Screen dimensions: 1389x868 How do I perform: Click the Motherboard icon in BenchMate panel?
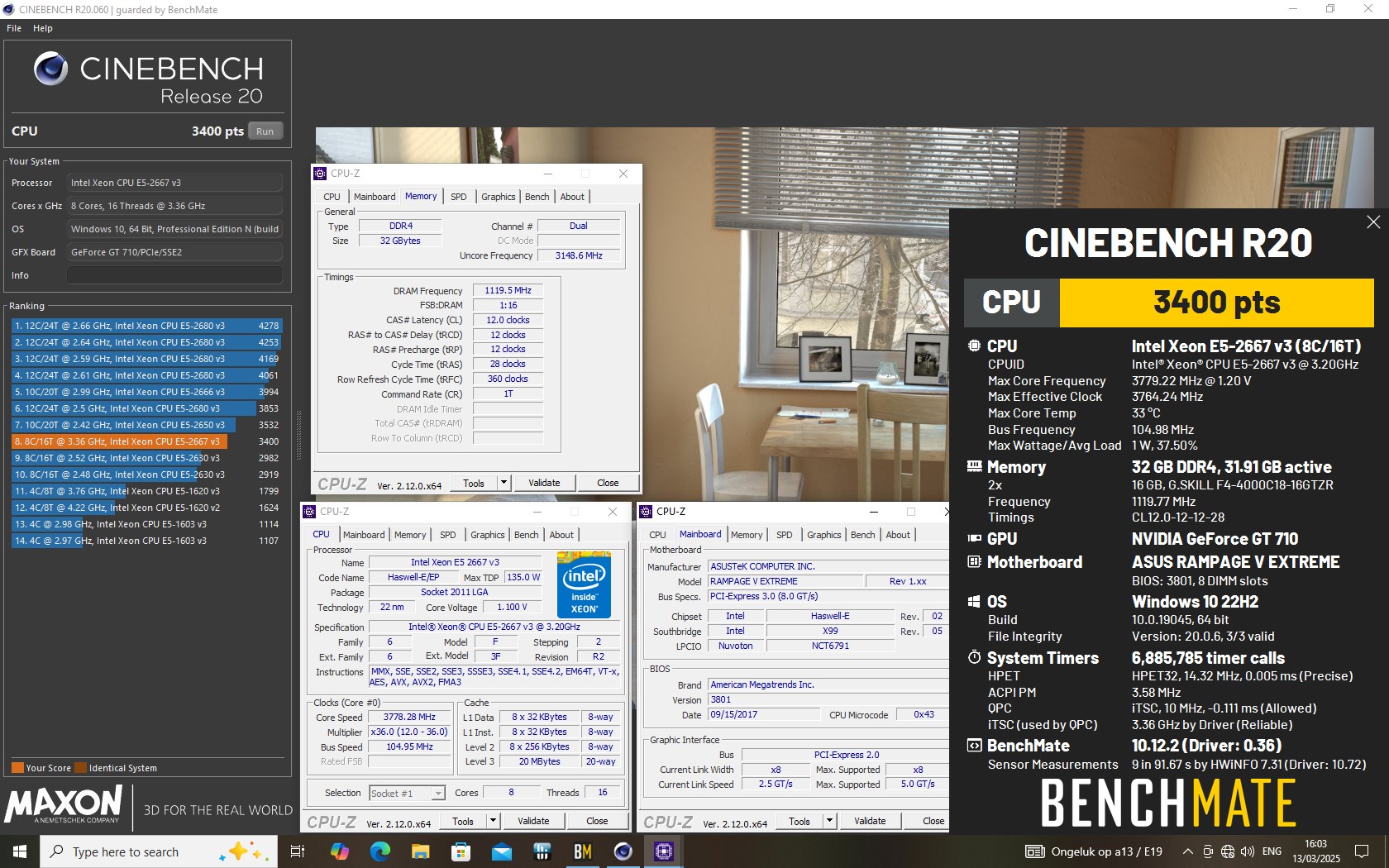click(x=975, y=562)
